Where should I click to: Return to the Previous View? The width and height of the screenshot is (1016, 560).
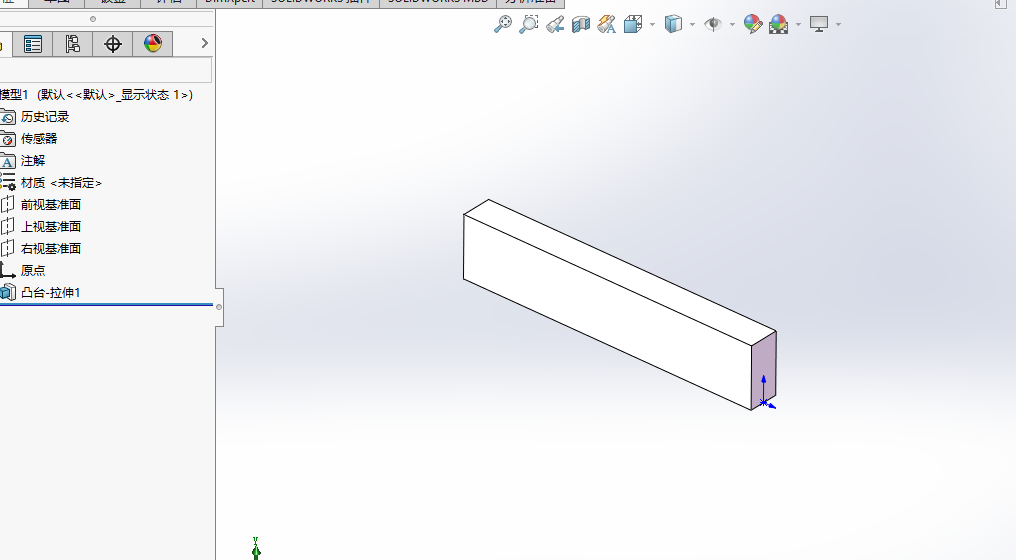(x=555, y=25)
